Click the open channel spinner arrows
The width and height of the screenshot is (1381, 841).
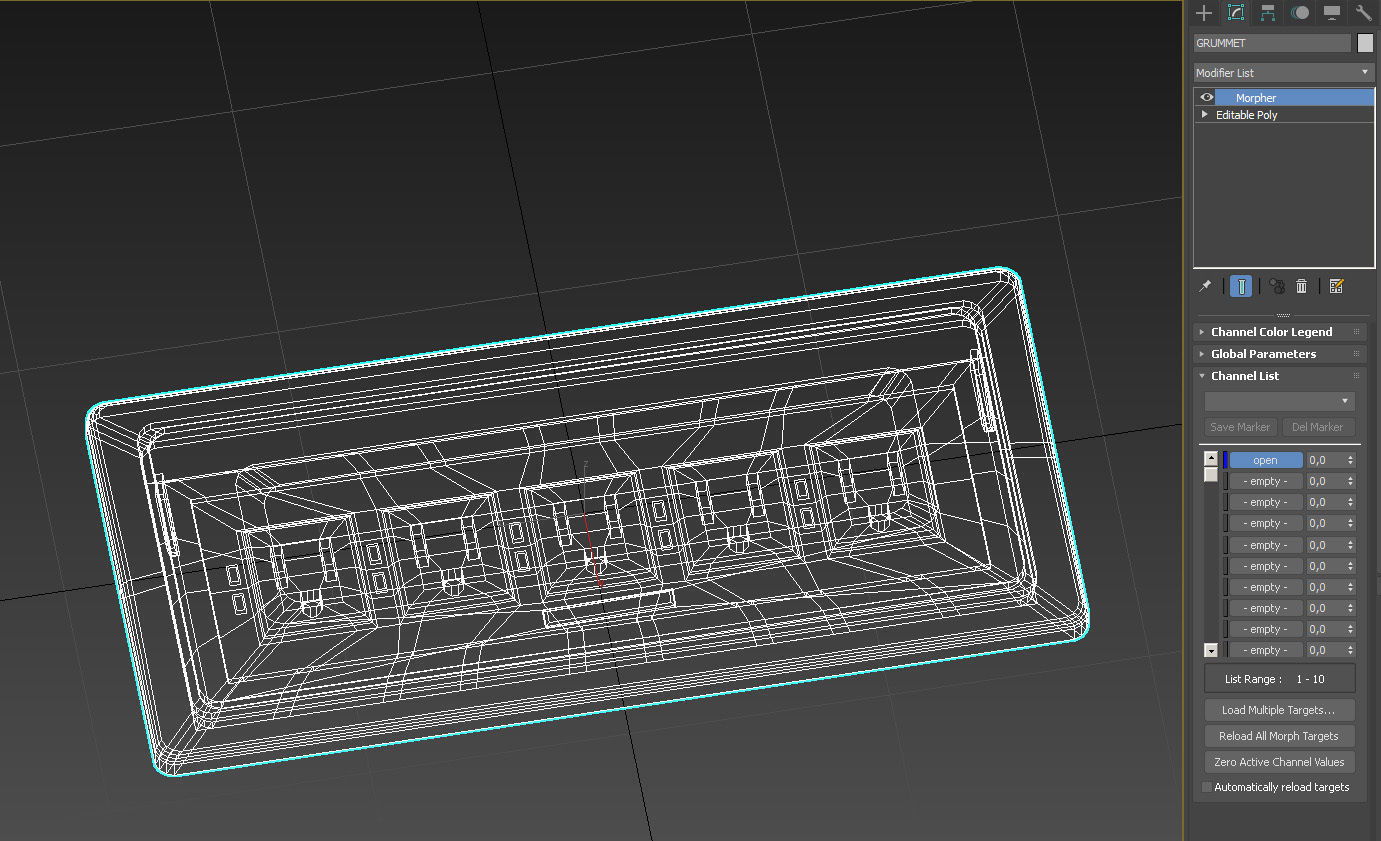(x=1351, y=460)
